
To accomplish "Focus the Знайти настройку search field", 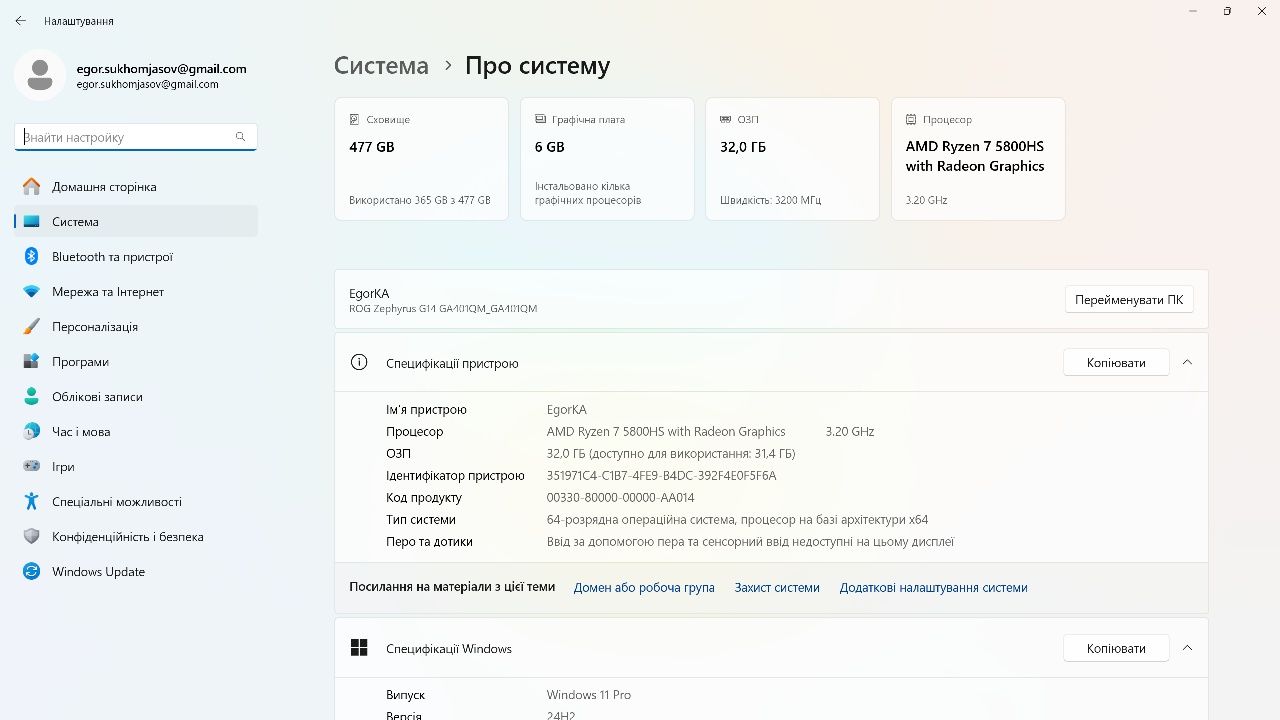I will coord(136,137).
